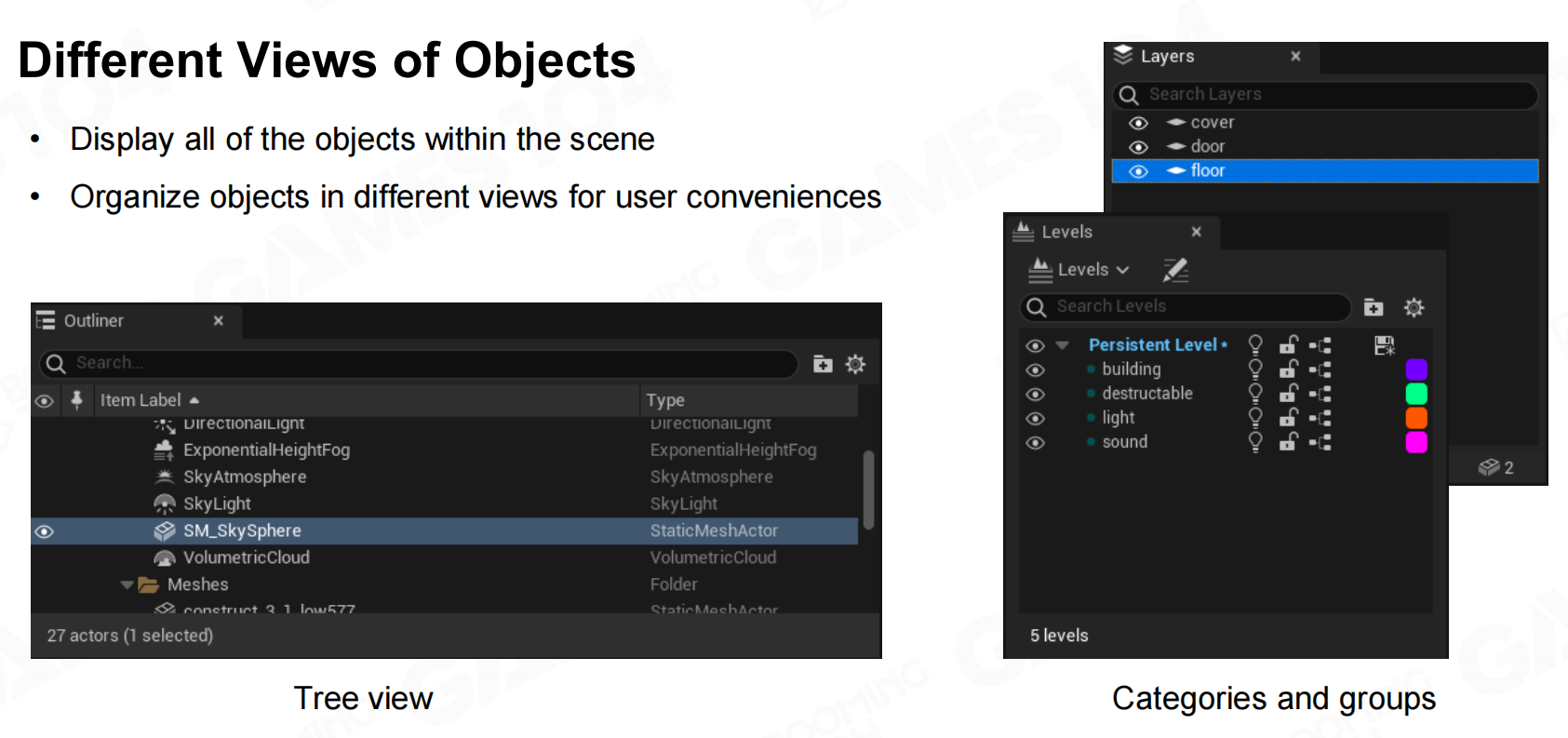Sort by the Item Label column header
The height and width of the screenshot is (738, 1568).
(x=141, y=400)
